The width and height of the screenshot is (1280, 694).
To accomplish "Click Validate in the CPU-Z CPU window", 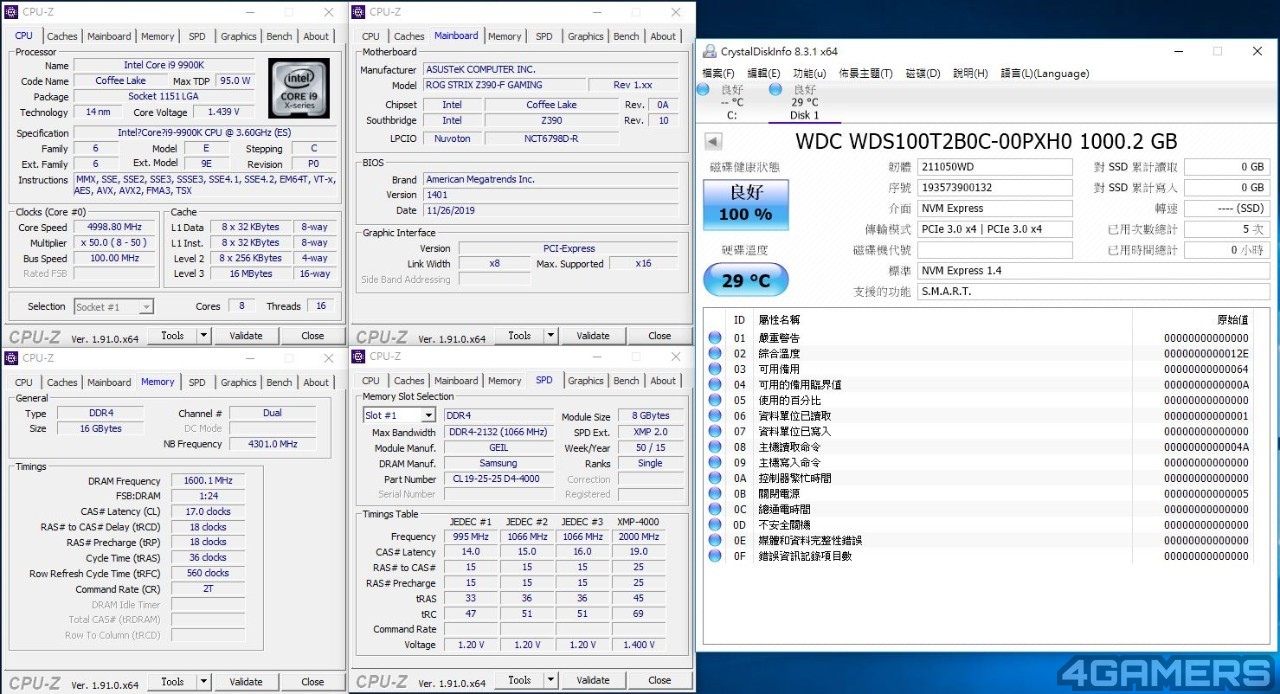I will click(x=246, y=336).
